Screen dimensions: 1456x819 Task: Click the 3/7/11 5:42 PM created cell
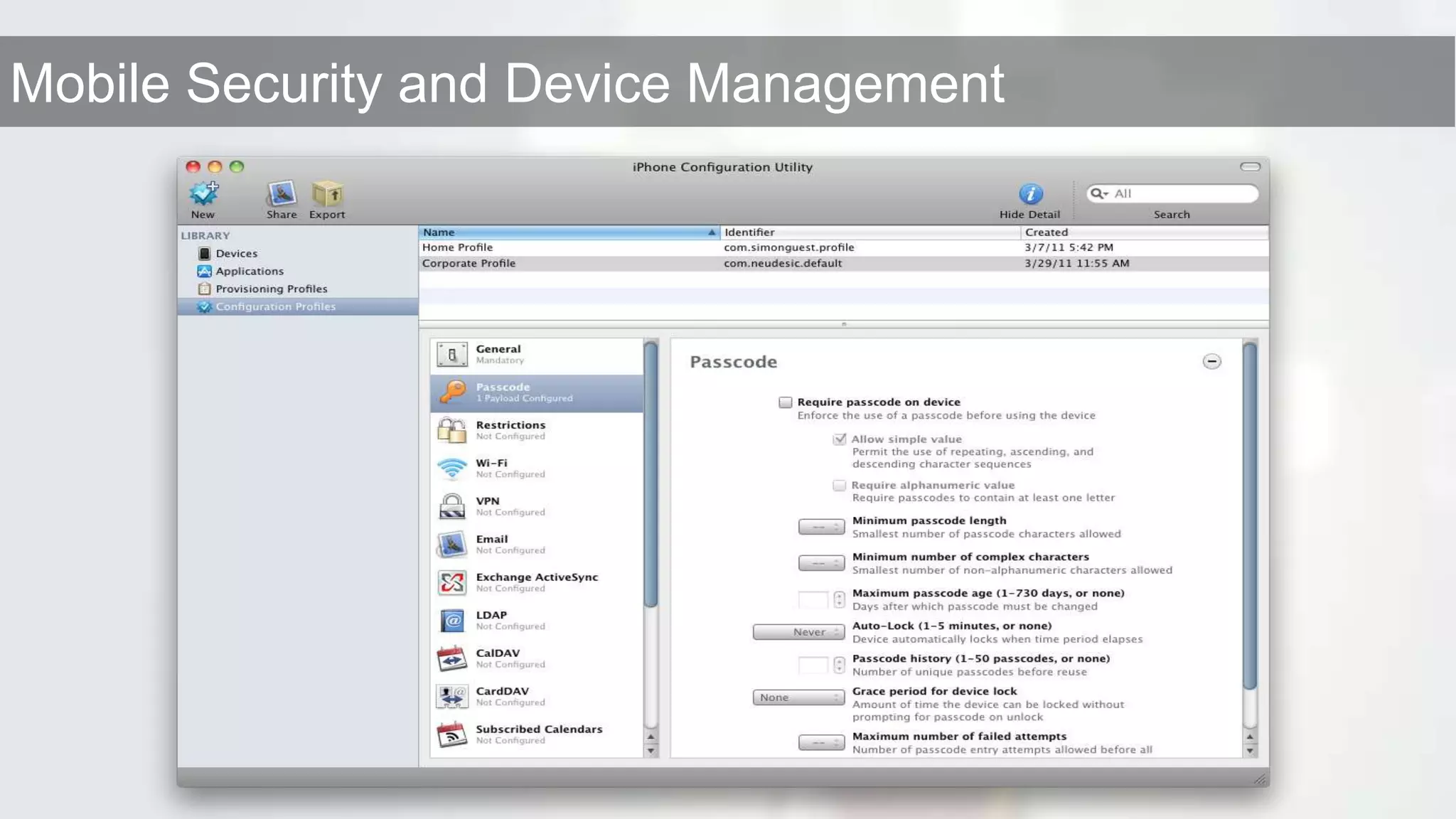(x=1069, y=247)
